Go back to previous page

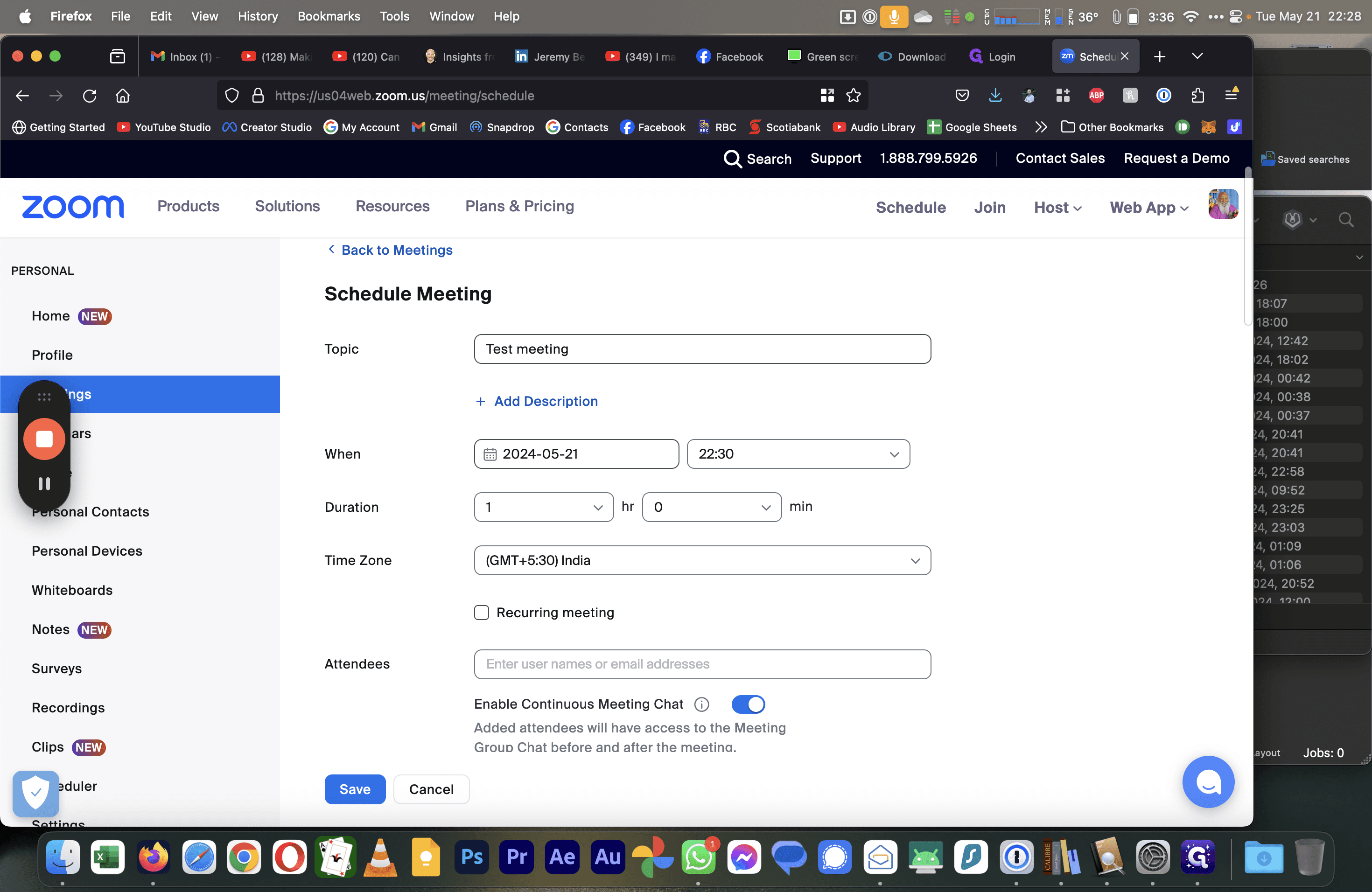pos(22,96)
